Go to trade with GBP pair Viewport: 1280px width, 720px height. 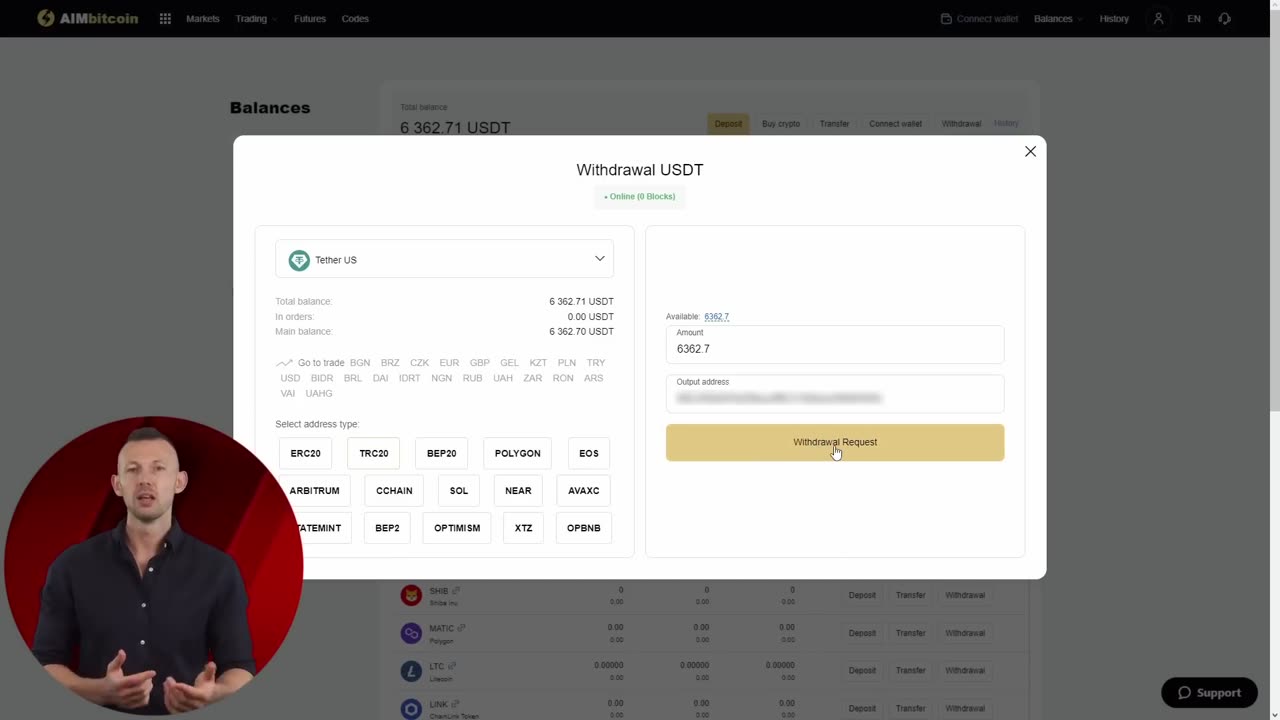tap(480, 363)
